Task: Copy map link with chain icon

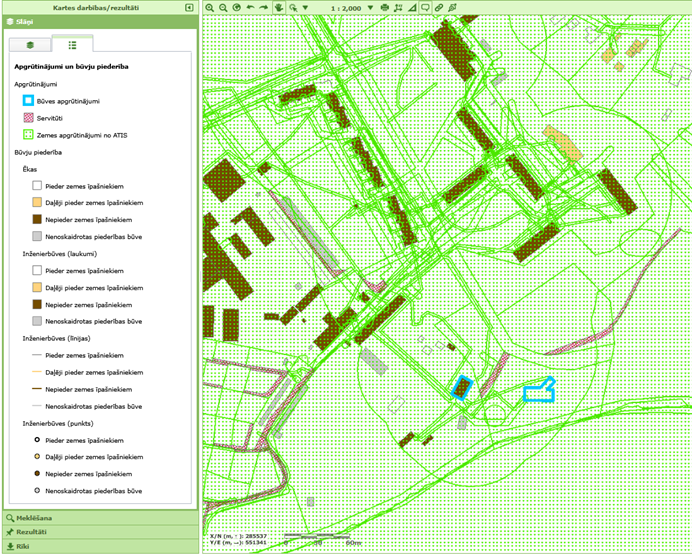Action: click(439, 7)
